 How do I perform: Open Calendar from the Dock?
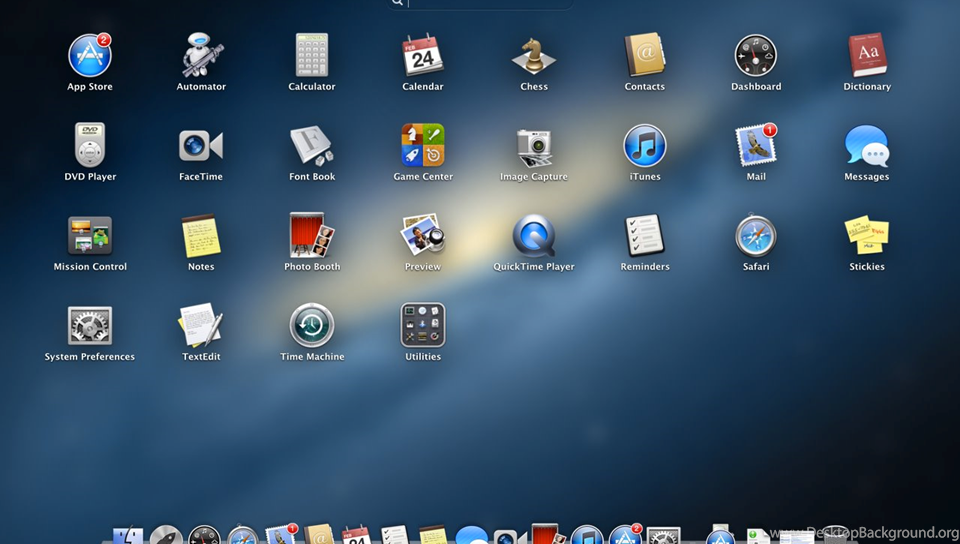pyautogui.click(x=357, y=535)
